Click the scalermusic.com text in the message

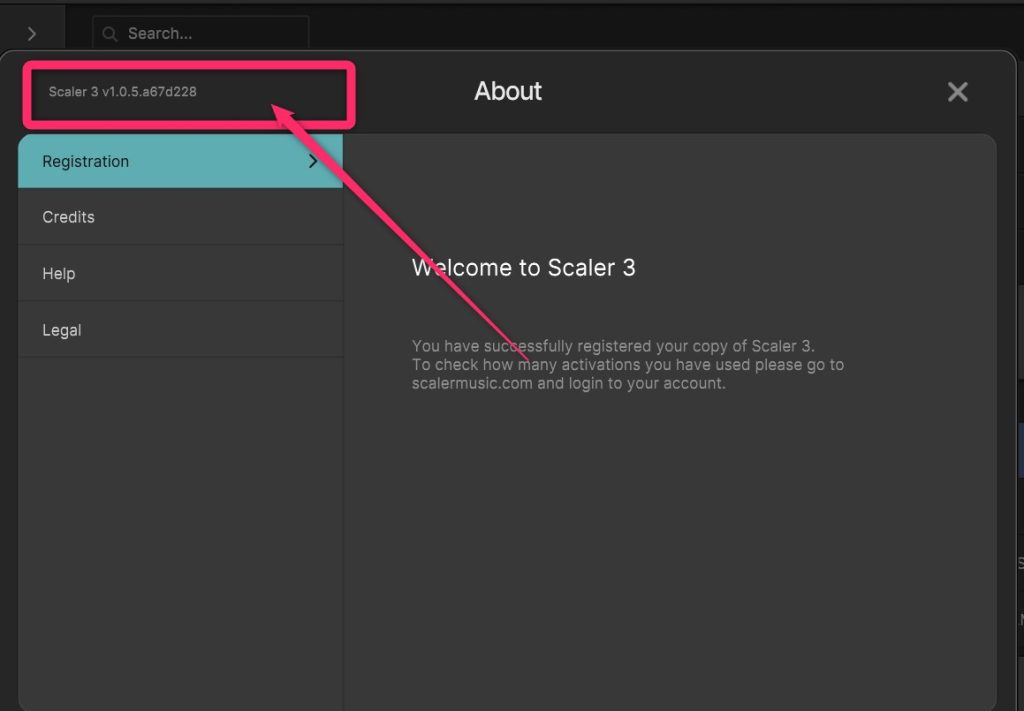472,384
